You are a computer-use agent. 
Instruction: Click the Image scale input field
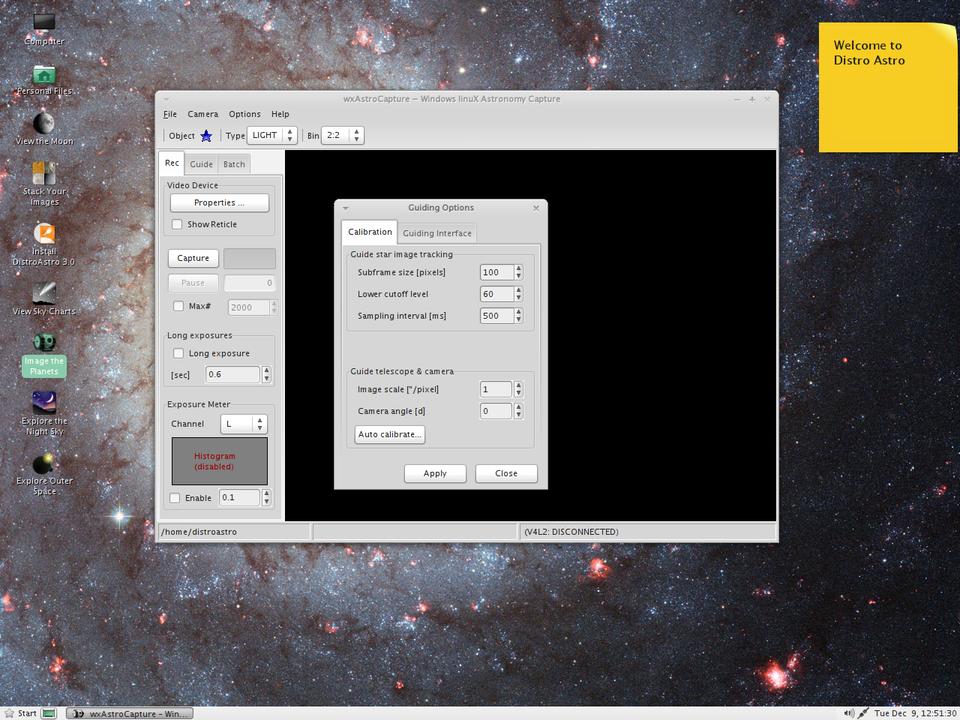click(495, 389)
